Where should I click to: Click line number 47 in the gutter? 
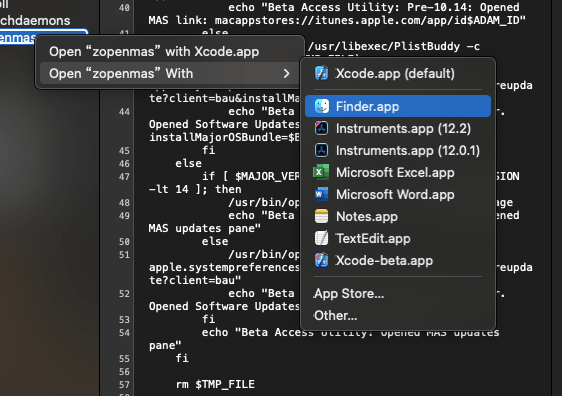[124, 176]
